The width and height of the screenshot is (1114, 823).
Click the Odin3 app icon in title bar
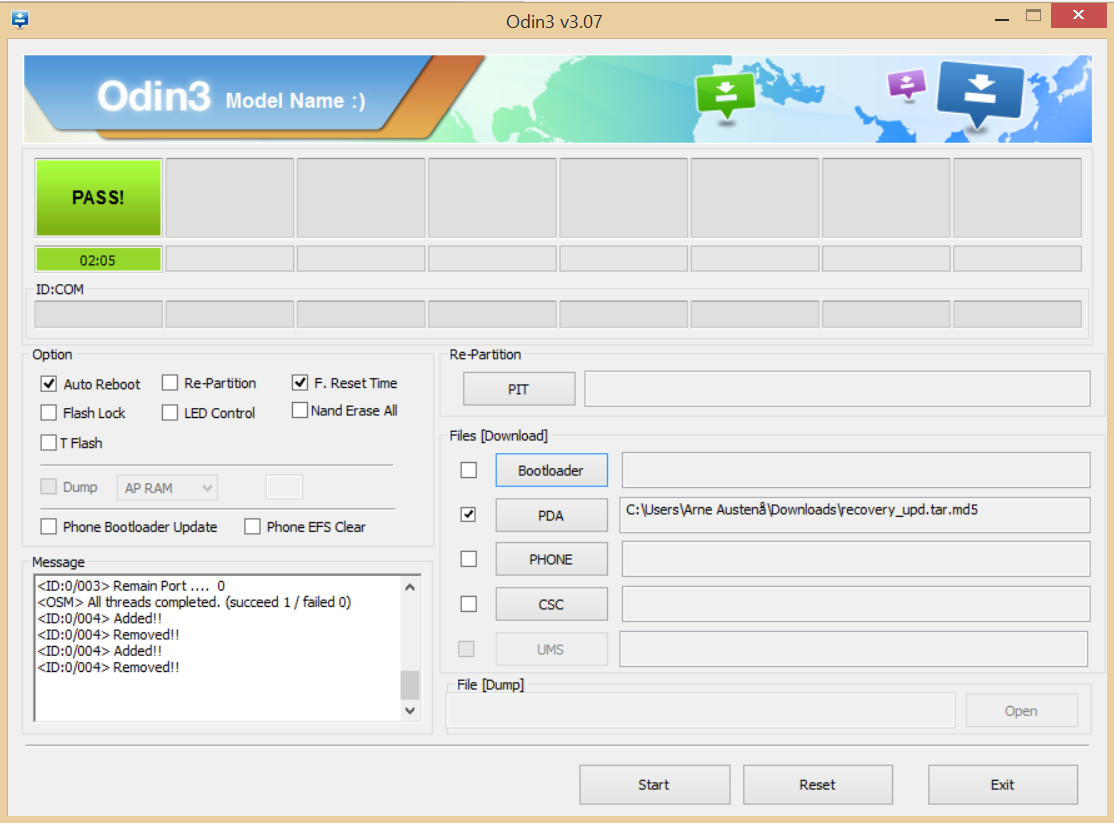20,19
